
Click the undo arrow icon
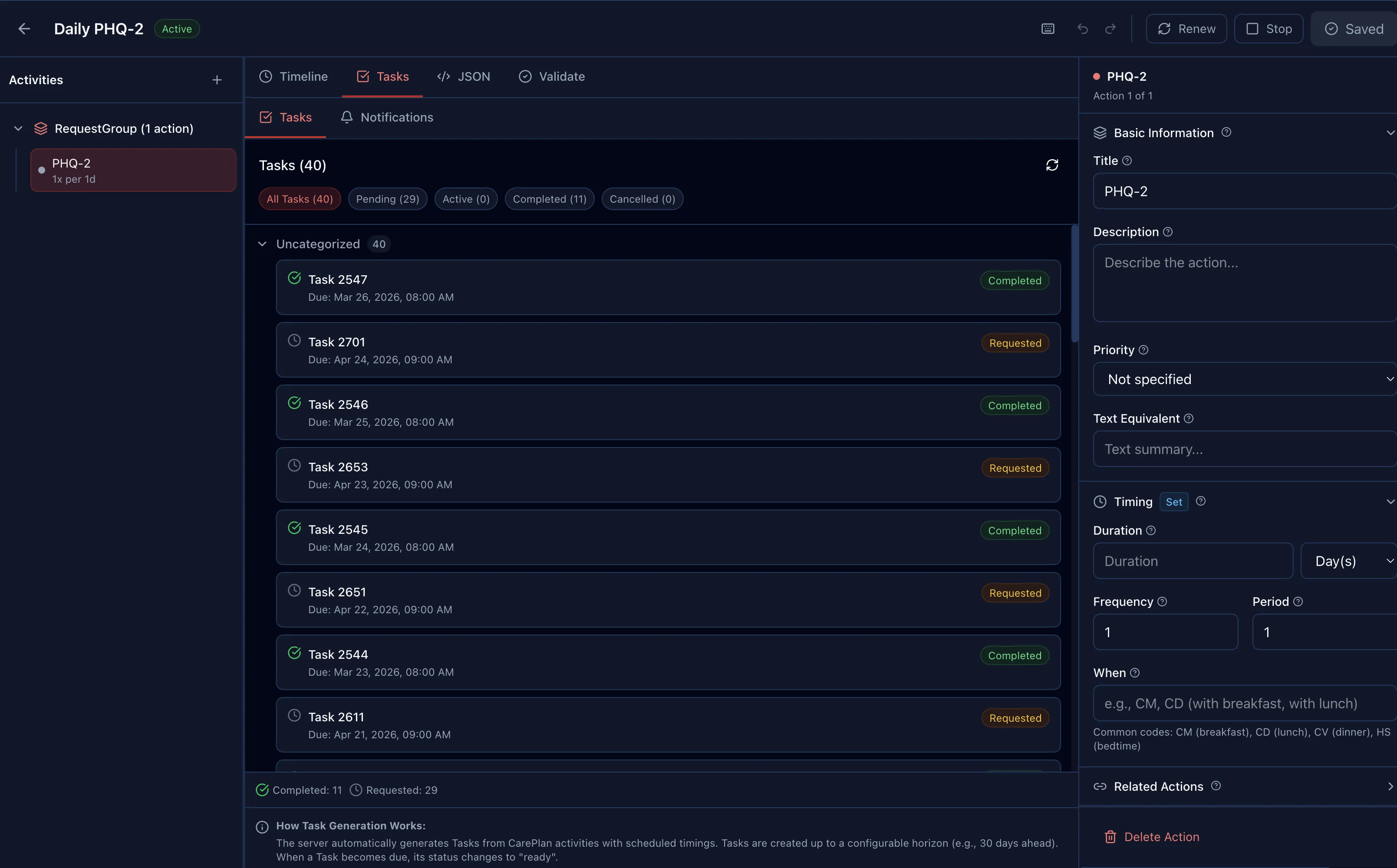click(x=1082, y=28)
